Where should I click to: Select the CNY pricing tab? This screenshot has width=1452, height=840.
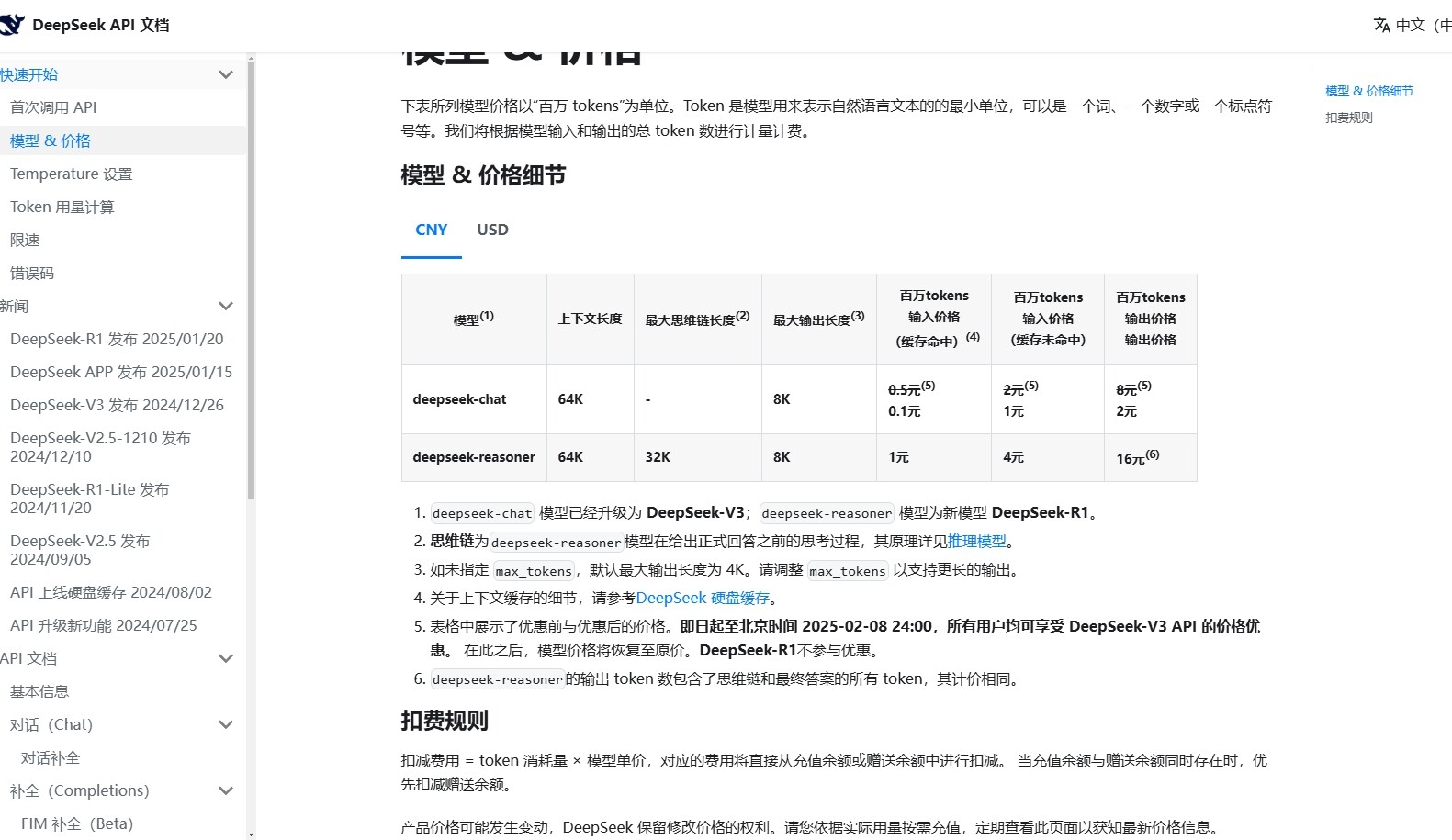point(431,230)
